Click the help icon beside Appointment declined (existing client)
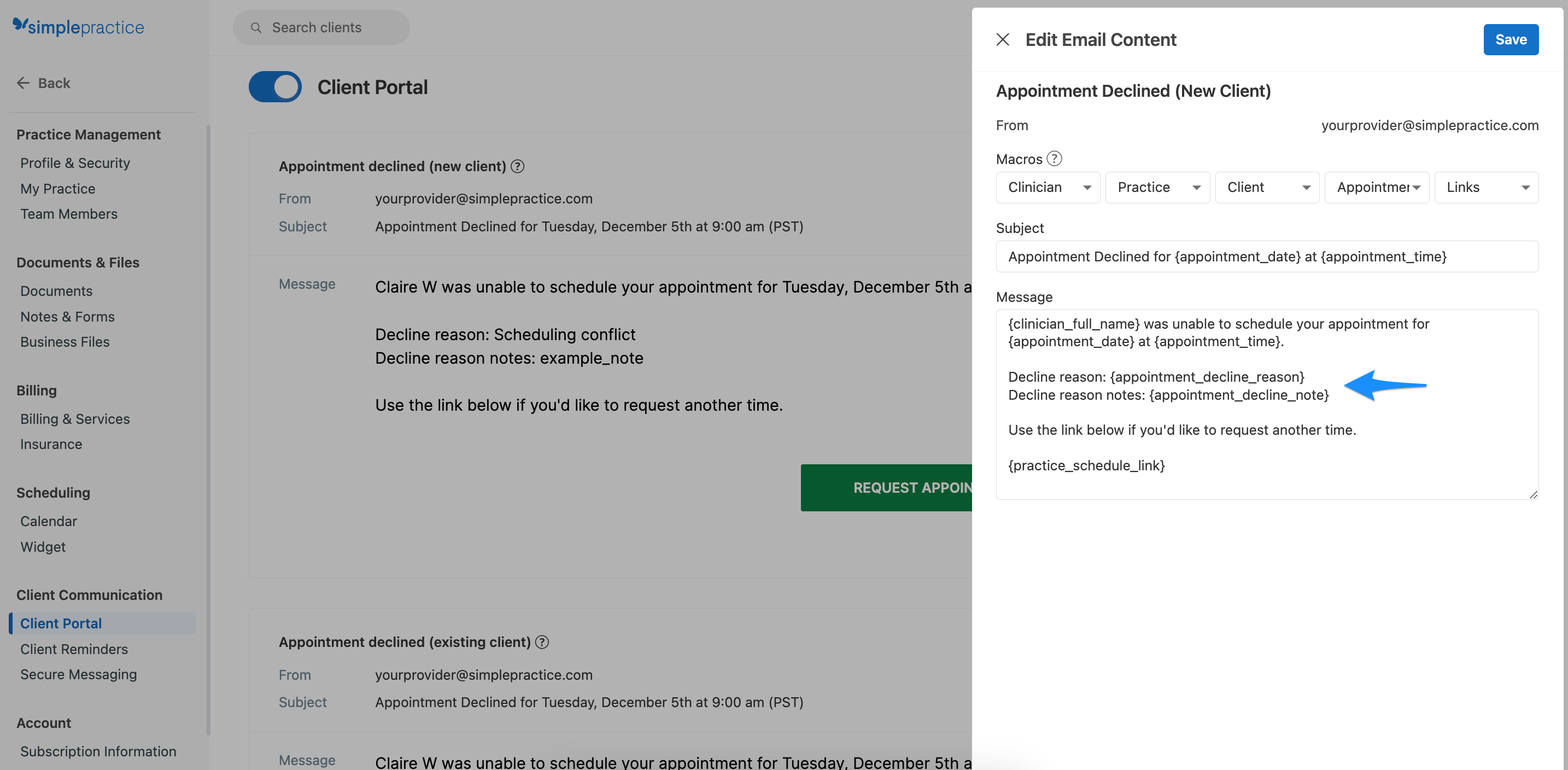1568x770 pixels. [542, 641]
